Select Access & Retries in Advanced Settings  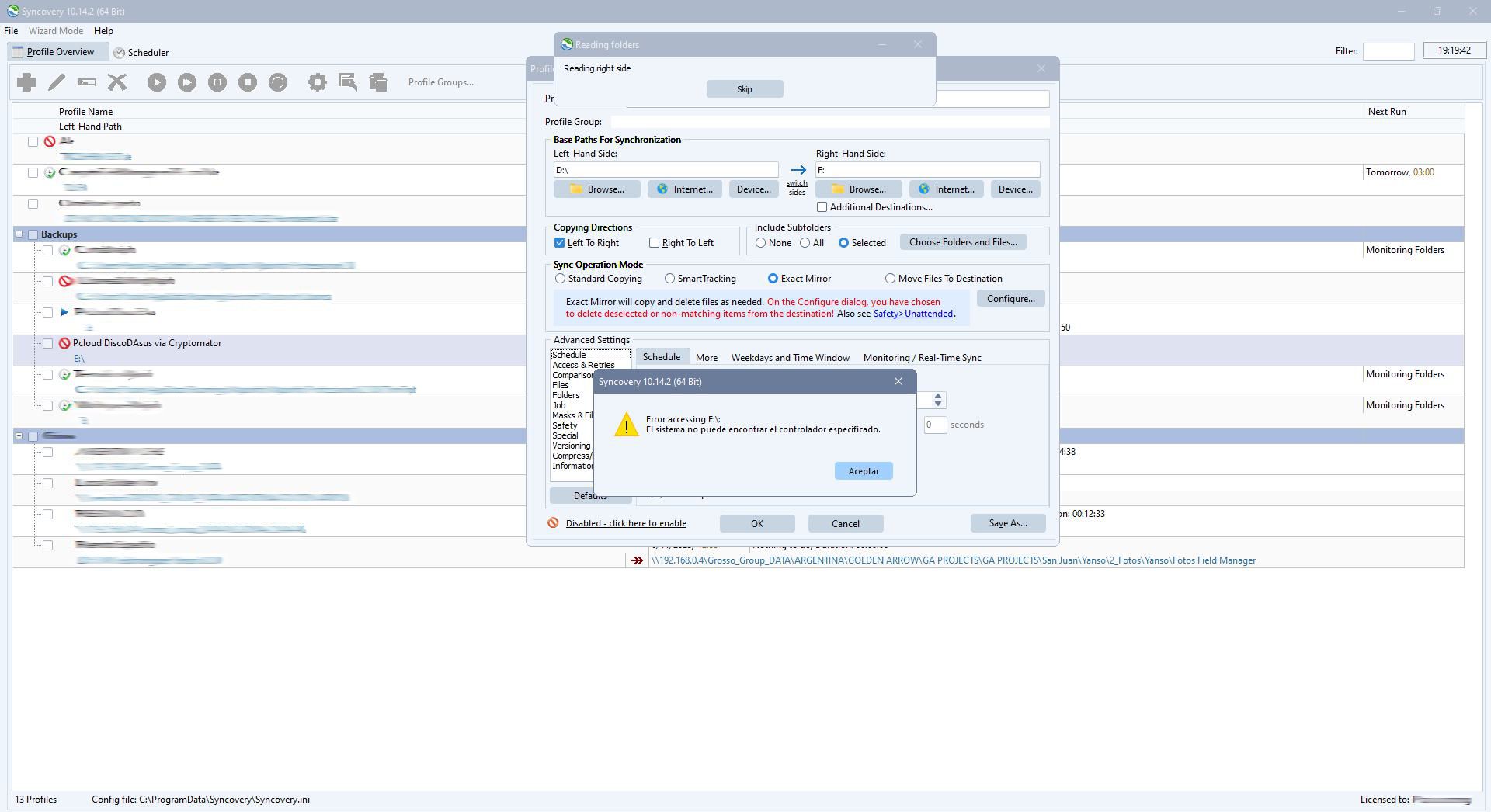[x=583, y=365]
